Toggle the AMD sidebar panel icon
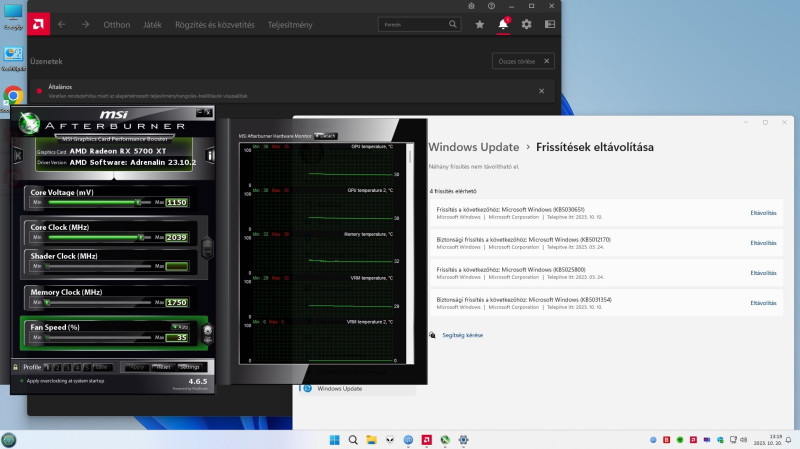This screenshot has width=800, height=449. [549, 24]
